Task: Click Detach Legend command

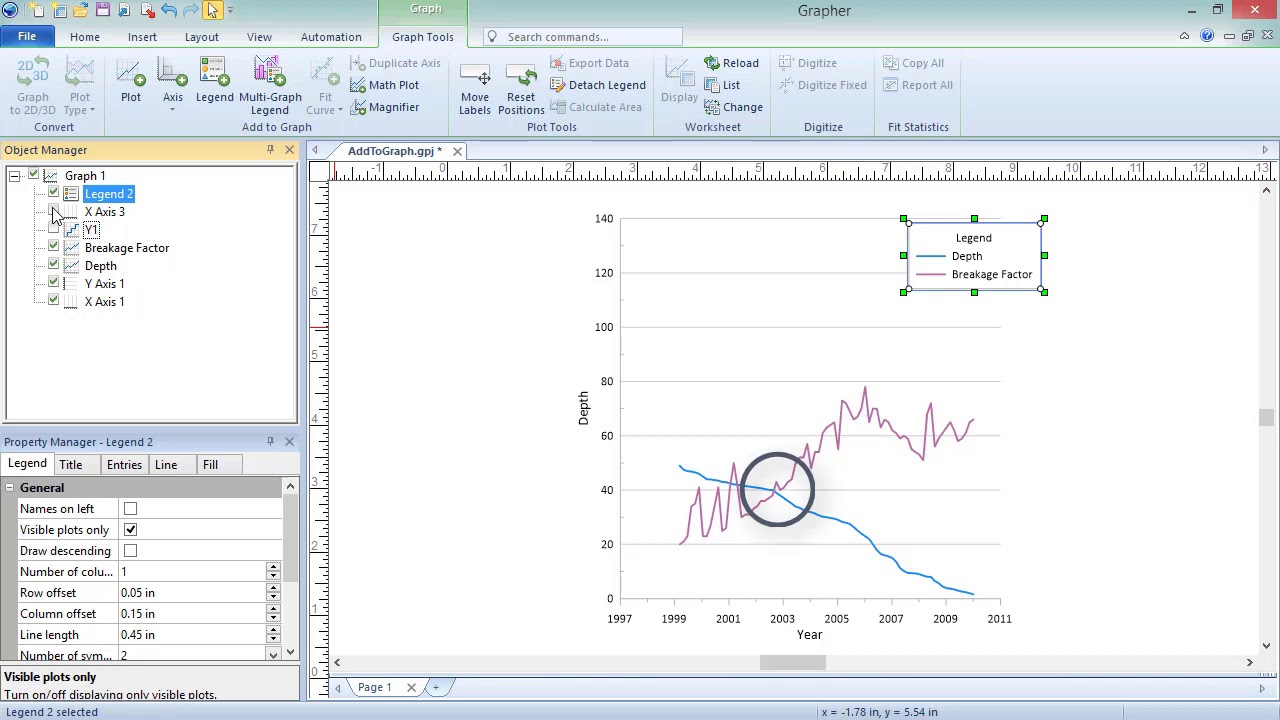Action: pyautogui.click(x=597, y=85)
